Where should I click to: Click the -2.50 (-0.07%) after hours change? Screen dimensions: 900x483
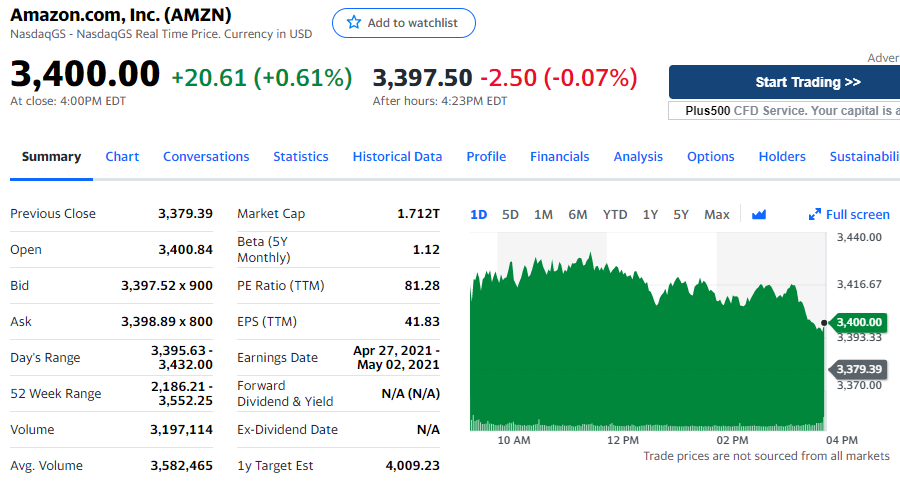tap(558, 78)
